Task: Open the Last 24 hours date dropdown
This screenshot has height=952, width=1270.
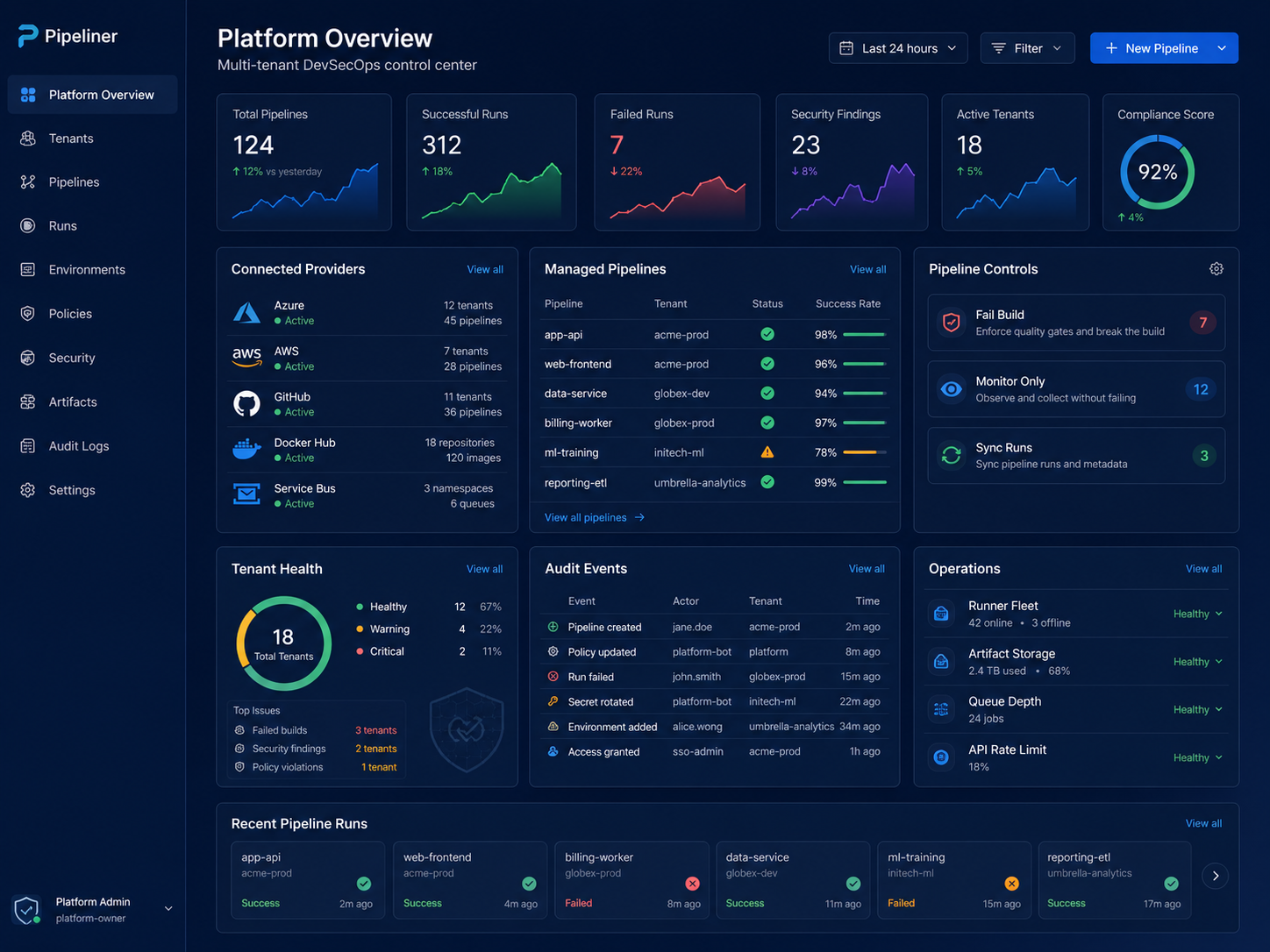Action: tap(898, 48)
